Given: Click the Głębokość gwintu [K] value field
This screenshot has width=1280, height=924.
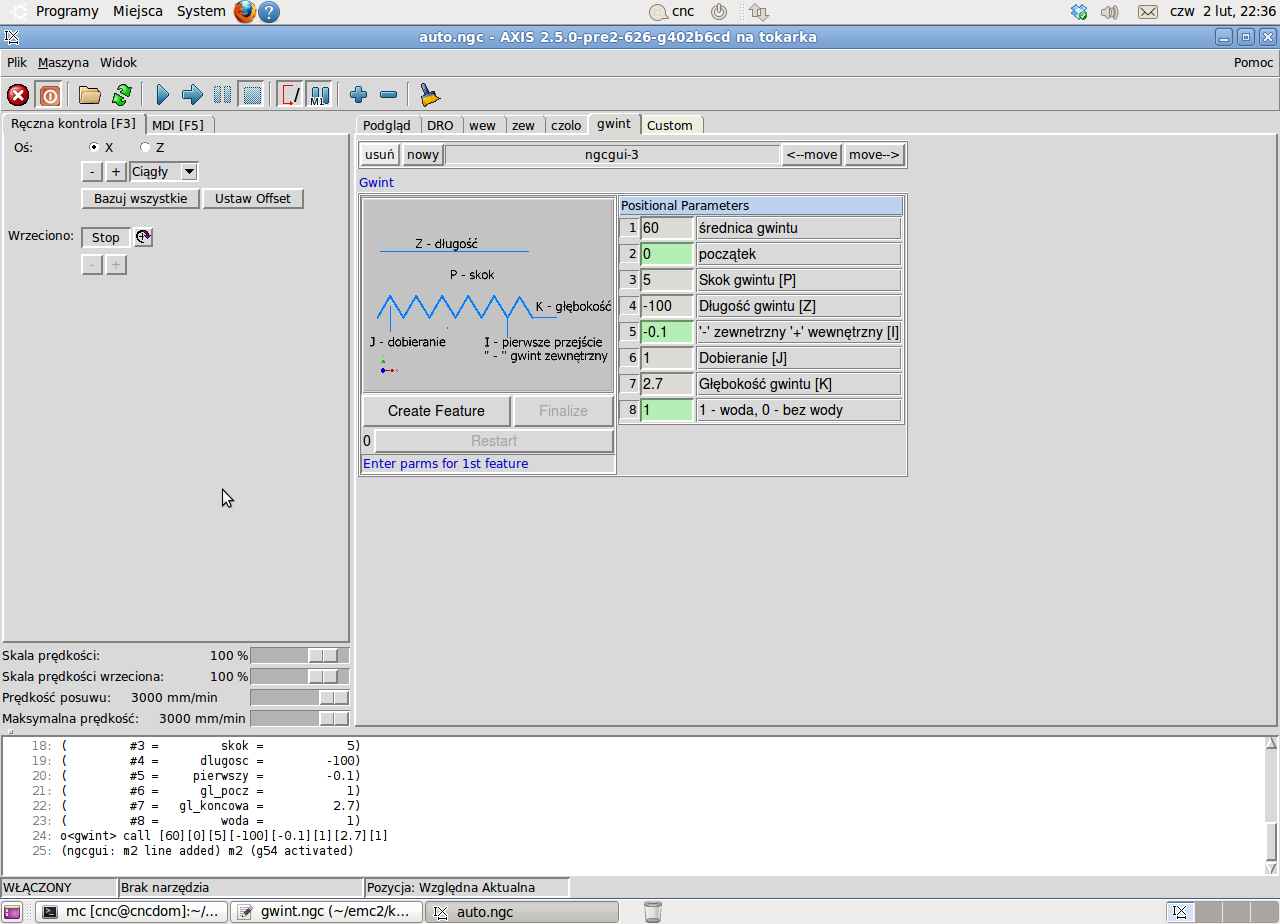Looking at the screenshot, I should (666, 384).
